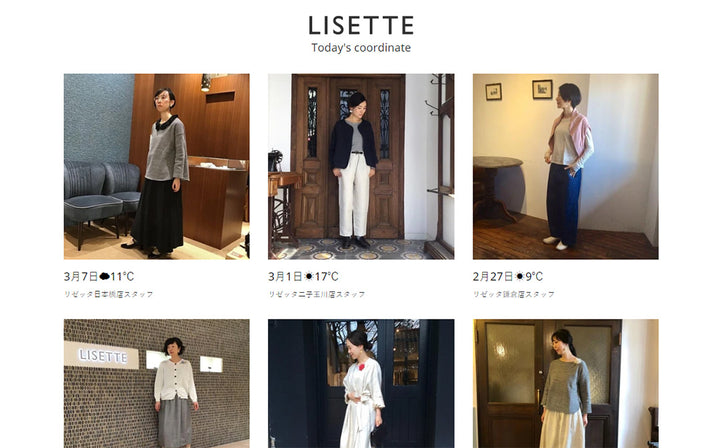
Task: Open the gray sweater black skirt photo
Action: point(157,167)
